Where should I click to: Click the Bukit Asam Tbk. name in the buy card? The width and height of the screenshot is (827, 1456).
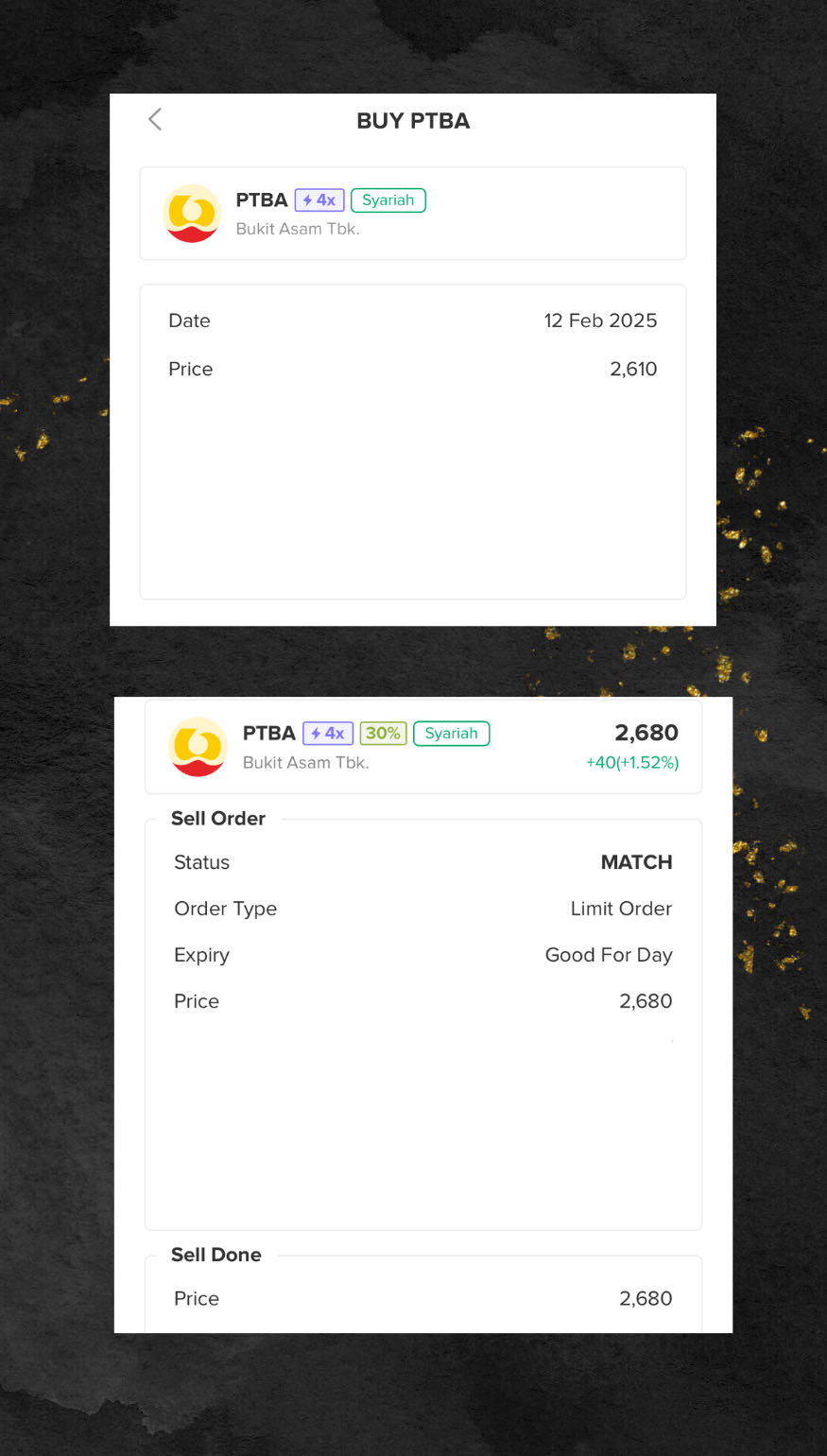coord(298,229)
